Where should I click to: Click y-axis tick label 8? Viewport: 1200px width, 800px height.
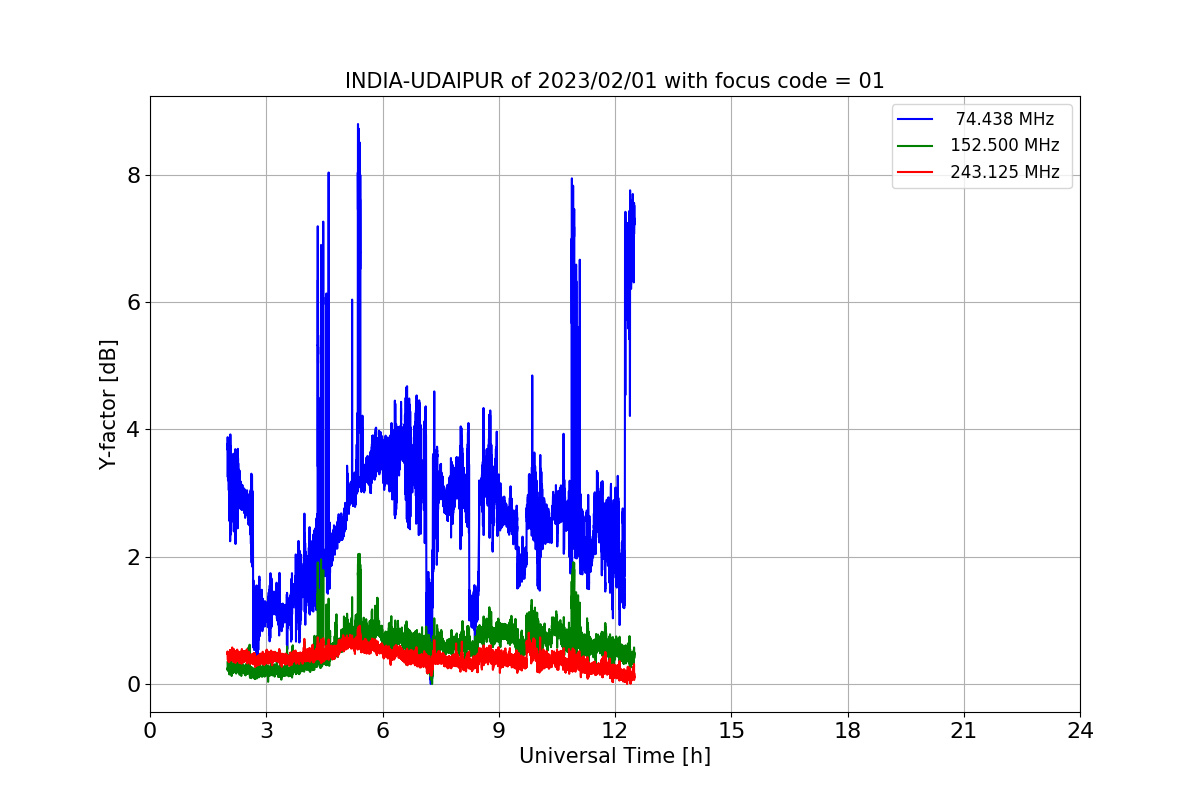pos(134,176)
